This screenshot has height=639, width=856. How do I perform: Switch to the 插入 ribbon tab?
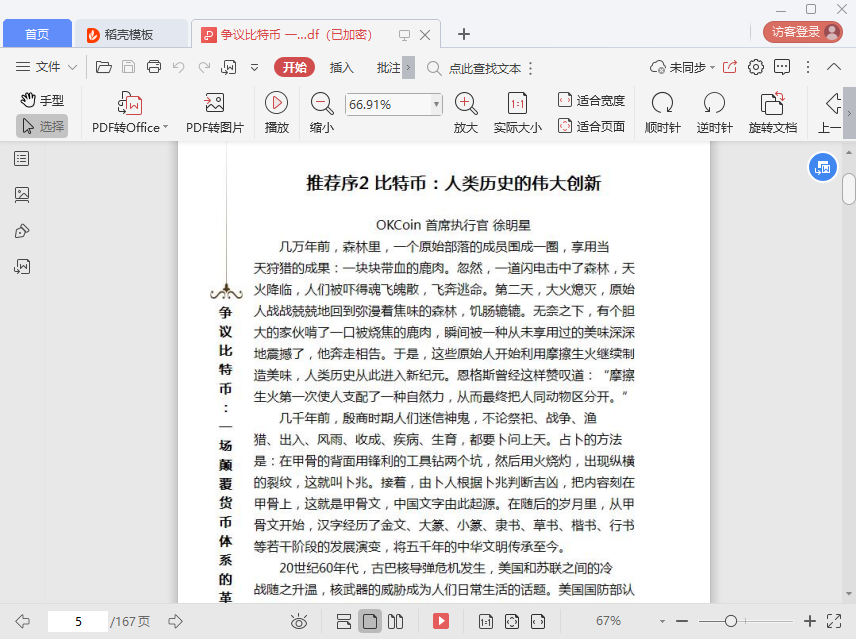[x=342, y=67]
